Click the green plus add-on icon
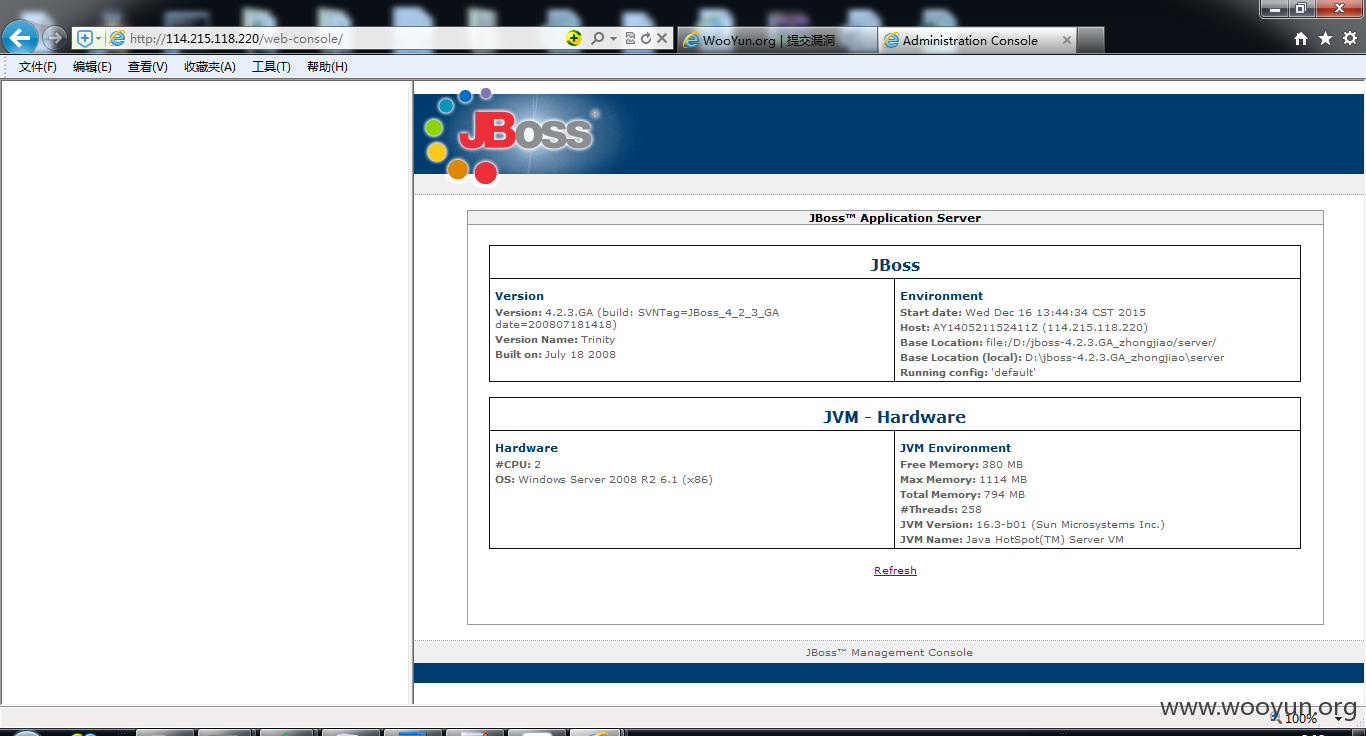Viewport: 1366px width, 736px height. click(573, 38)
